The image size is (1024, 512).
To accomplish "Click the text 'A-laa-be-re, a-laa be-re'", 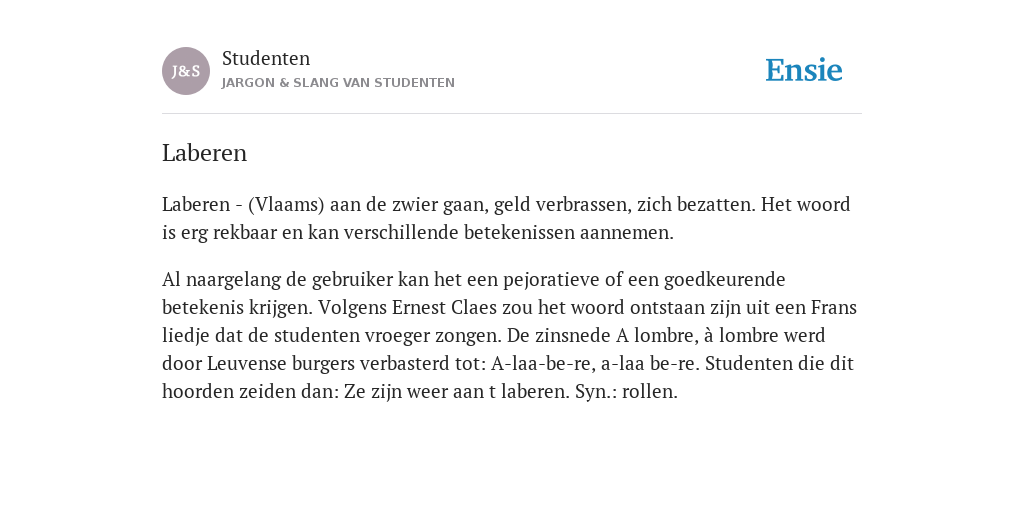I will click(x=595, y=364).
